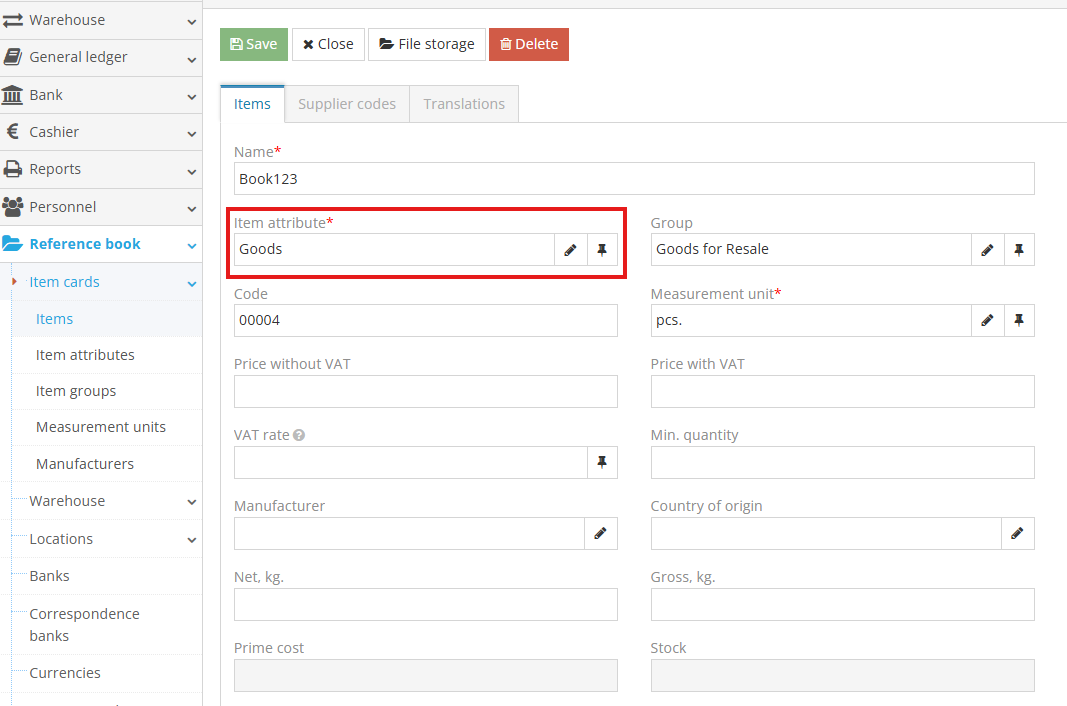The height and width of the screenshot is (706, 1067).
Task: Click the Cashier euro icon in sidebar
Action: coord(14,132)
